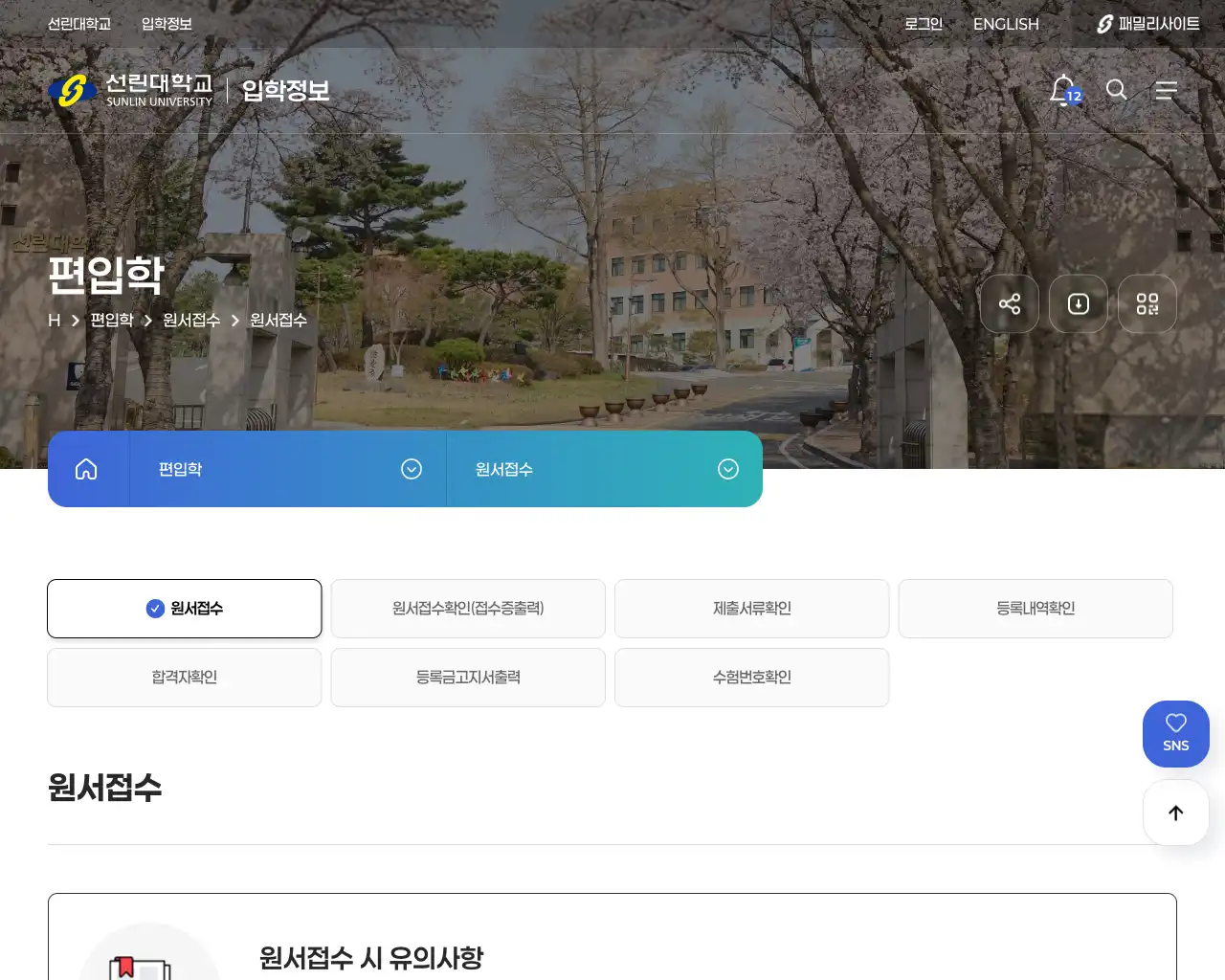Click the 입학정보 top bar link
The image size is (1225, 980).
coord(167,24)
